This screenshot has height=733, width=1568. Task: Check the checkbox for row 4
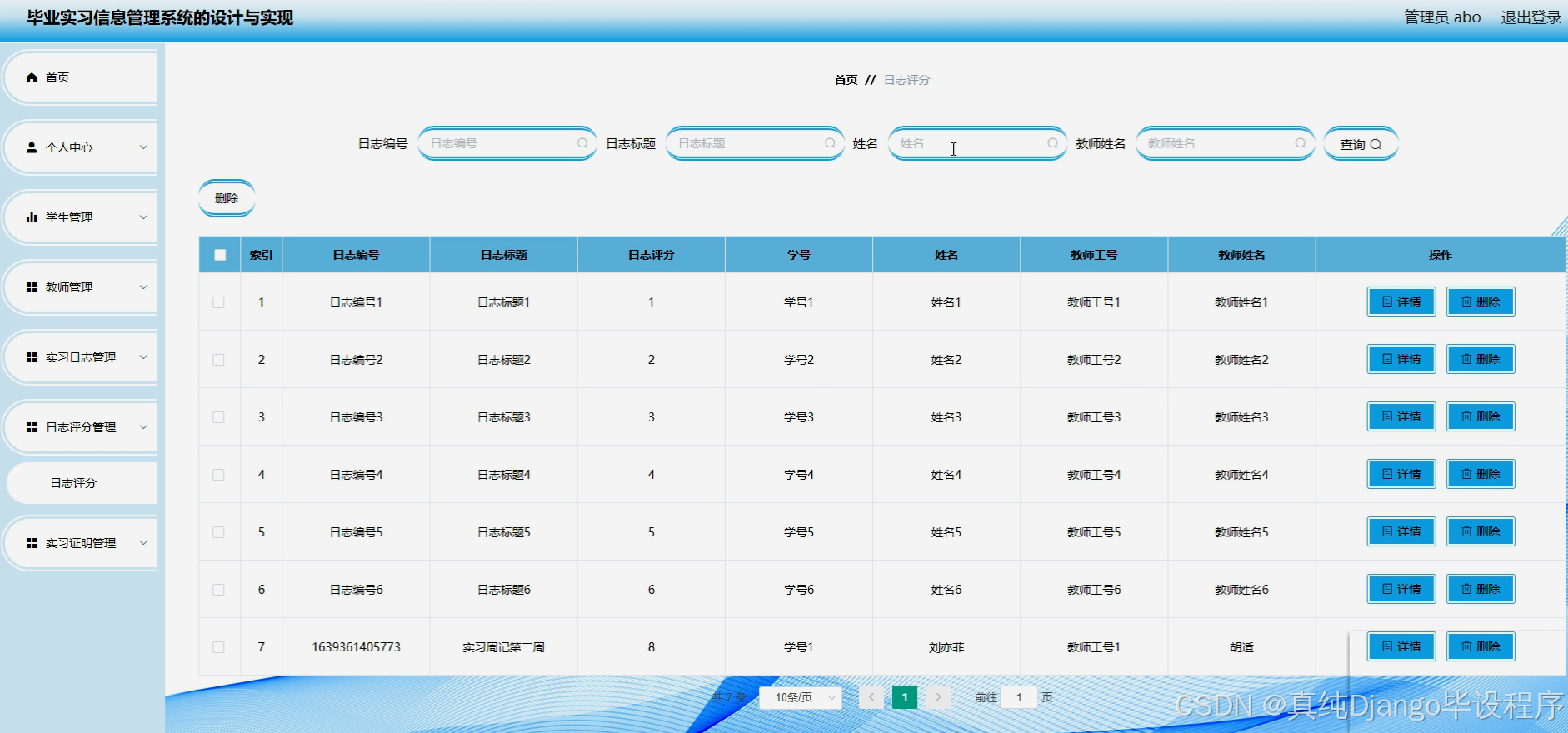click(218, 475)
